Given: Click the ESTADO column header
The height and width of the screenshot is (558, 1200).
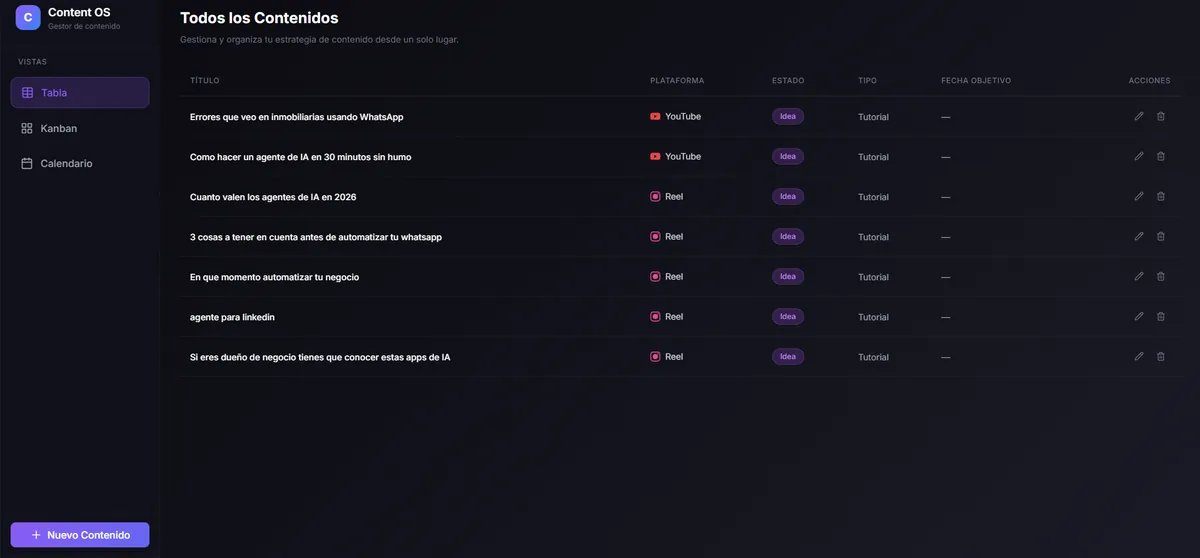Looking at the screenshot, I should pyautogui.click(x=788, y=80).
